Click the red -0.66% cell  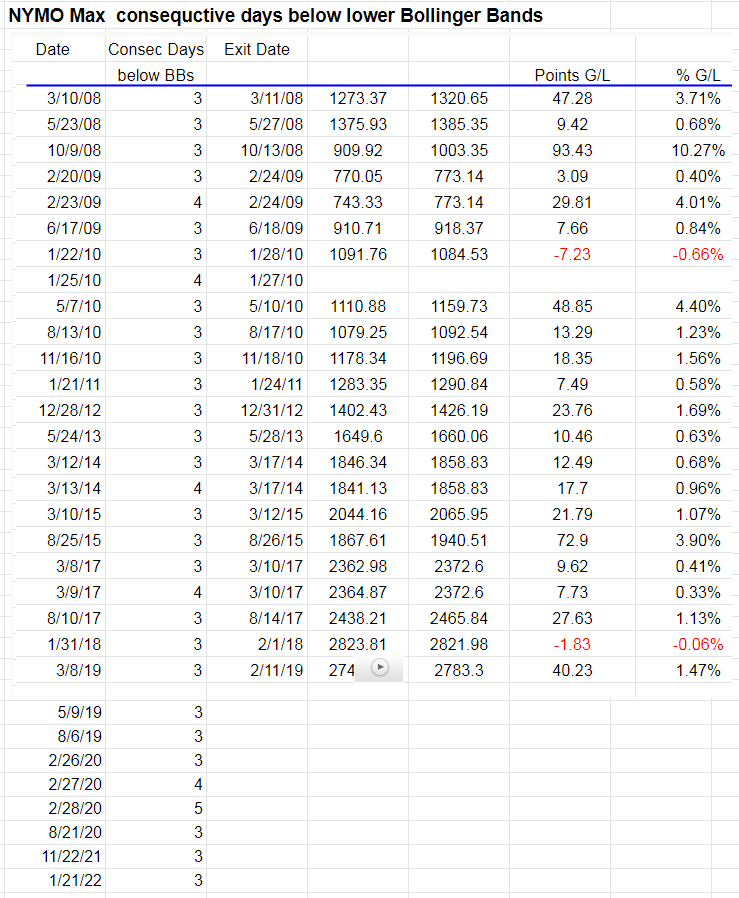[x=696, y=254]
